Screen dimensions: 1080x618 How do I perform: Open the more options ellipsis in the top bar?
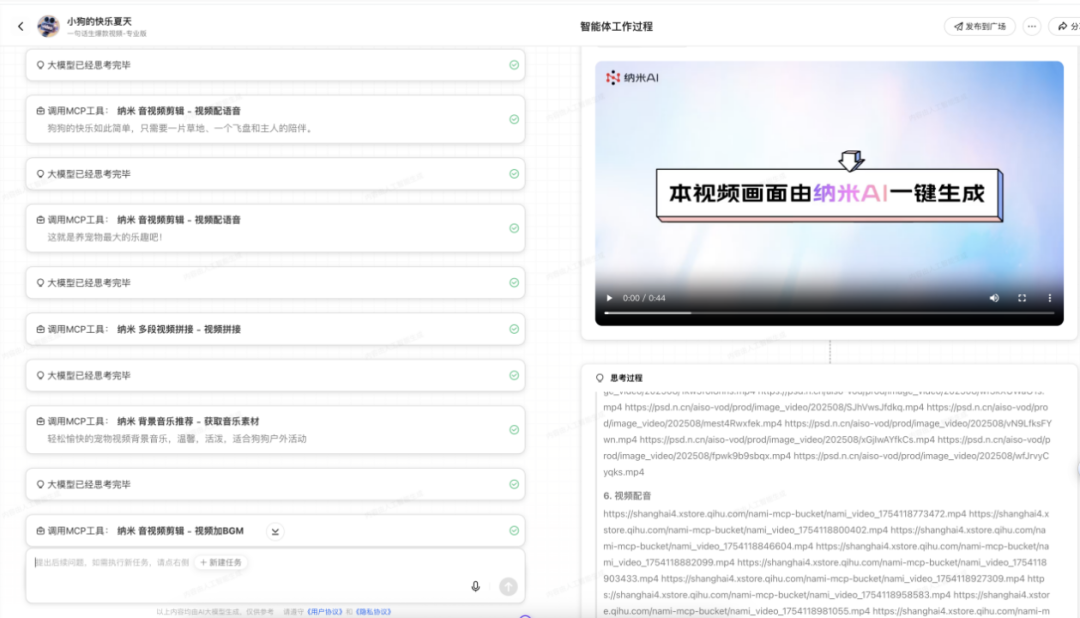1032,27
